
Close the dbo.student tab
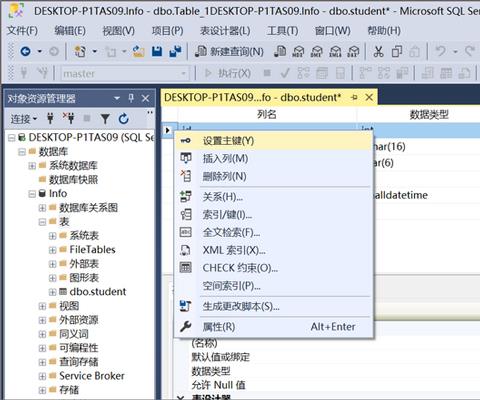click(x=369, y=97)
